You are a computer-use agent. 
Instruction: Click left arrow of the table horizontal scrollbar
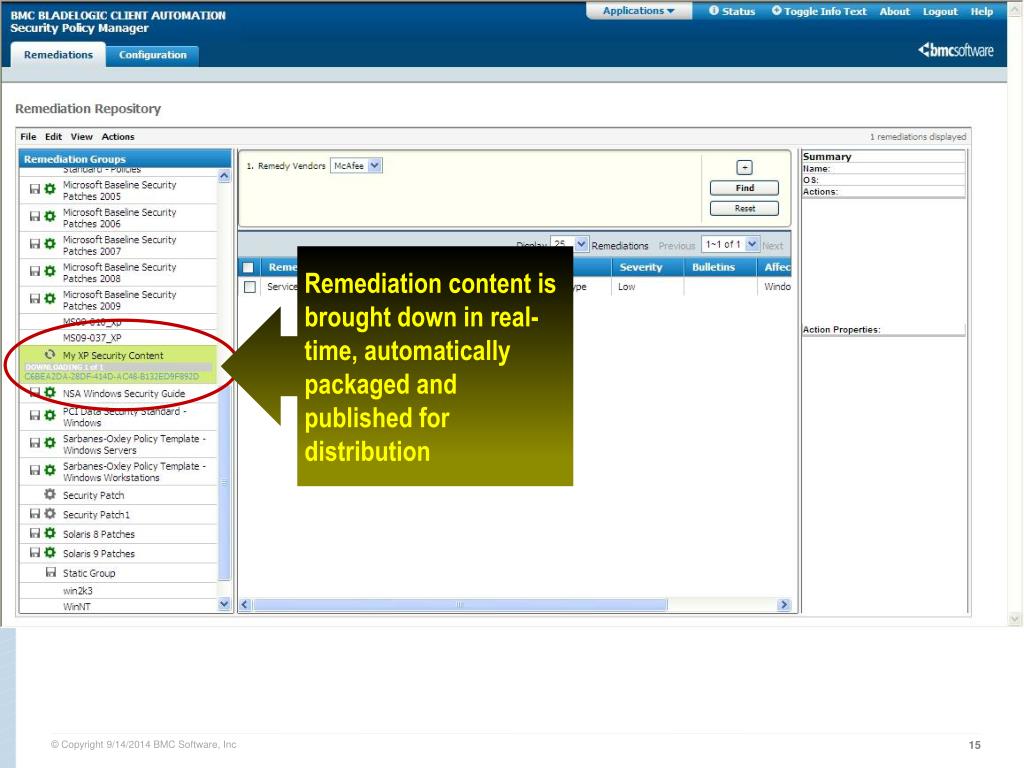[x=245, y=605]
